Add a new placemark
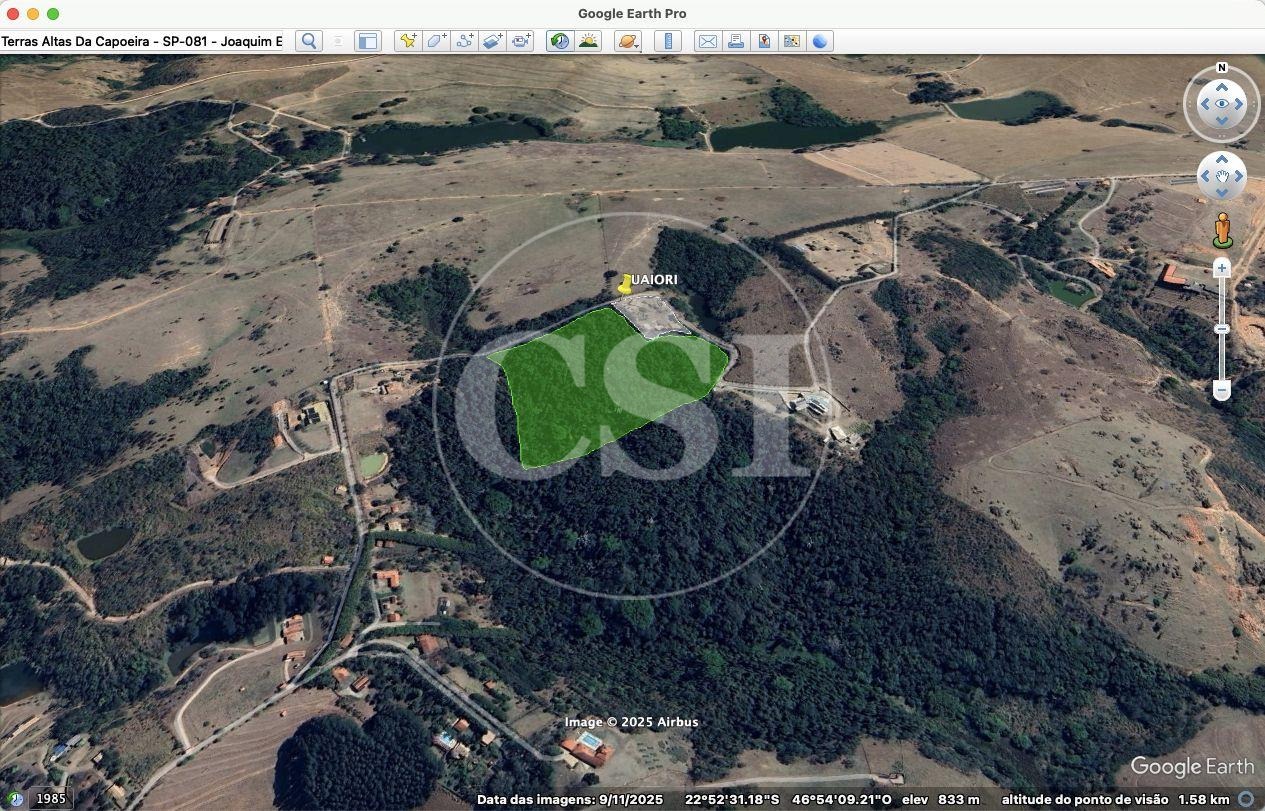The height and width of the screenshot is (811, 1265). [x=407, y=41]
